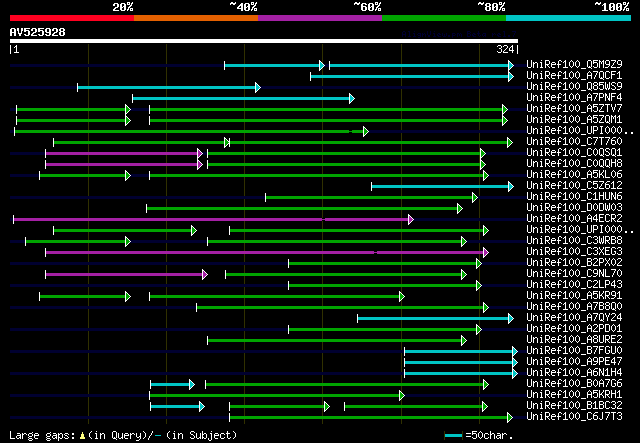This screenshot has height=443, width=640.
Task: Pick the UniRef100_A2PD01 label
Action: [574, 329]
